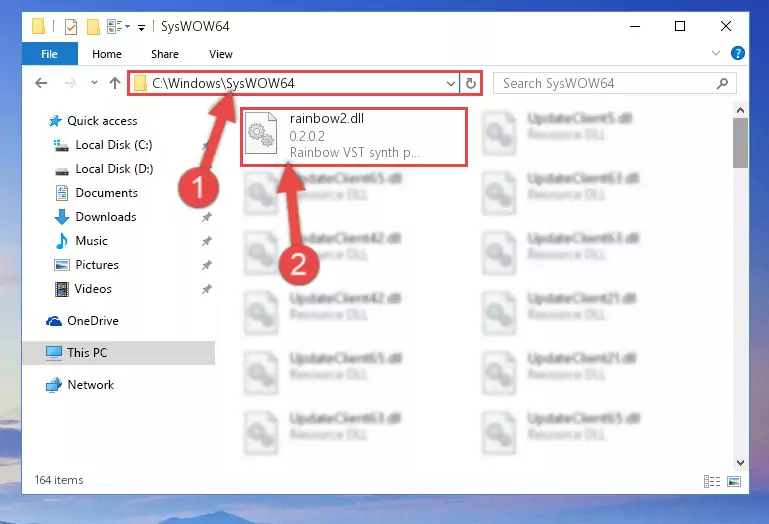769x524 pixels.
Task: Click the This PC monitor icon
Action: [x=54, y=353]
